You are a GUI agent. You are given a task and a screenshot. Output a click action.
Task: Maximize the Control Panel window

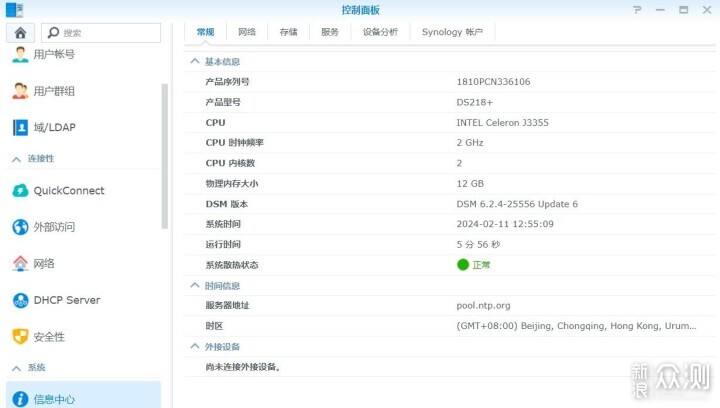(x=684, y=10)
